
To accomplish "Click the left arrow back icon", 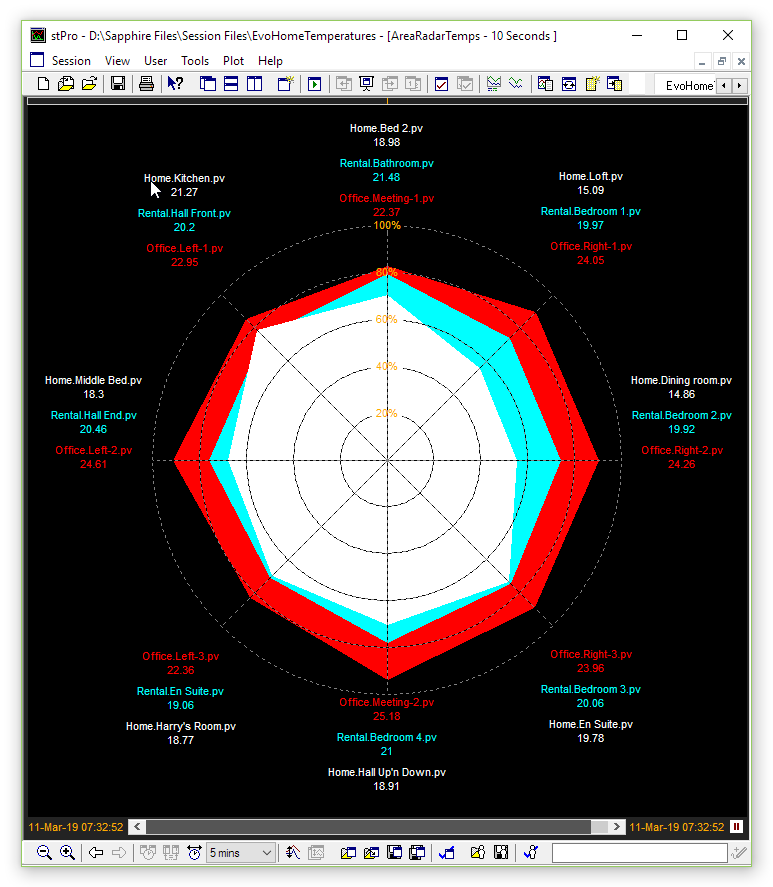I will [96, 852].
